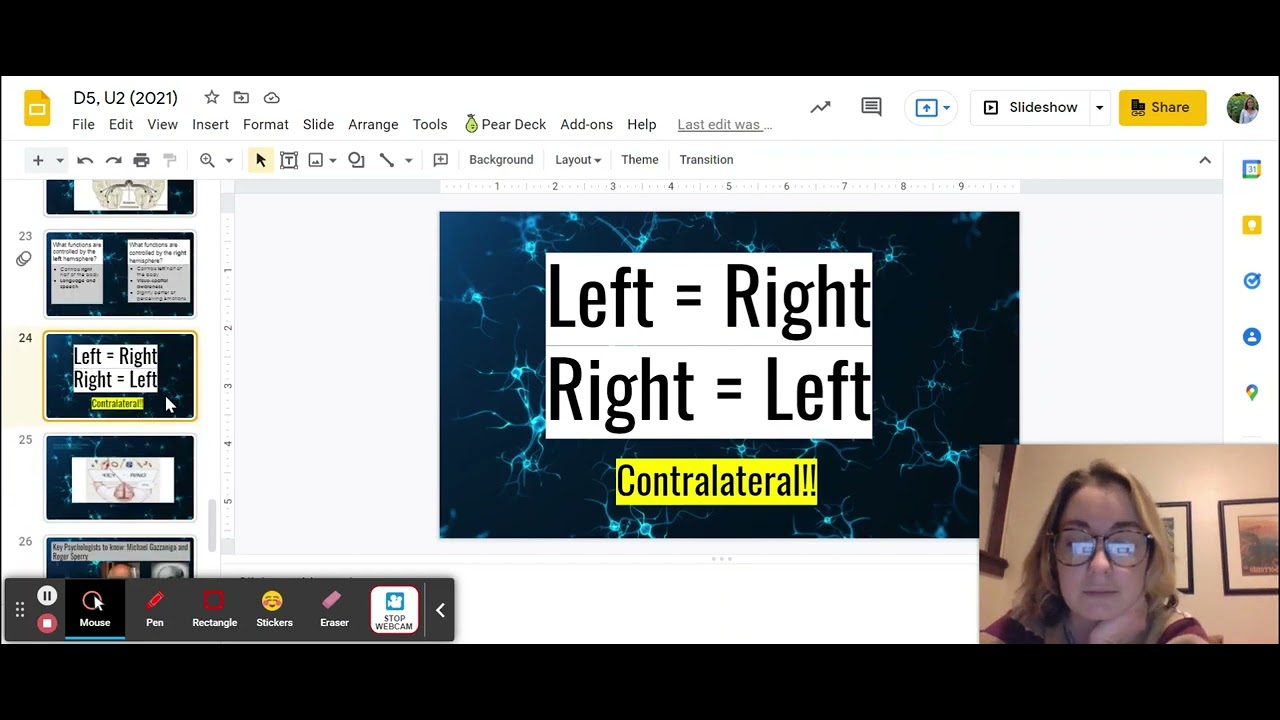
Task: Check the cloud document status icon
Action: 271,97
